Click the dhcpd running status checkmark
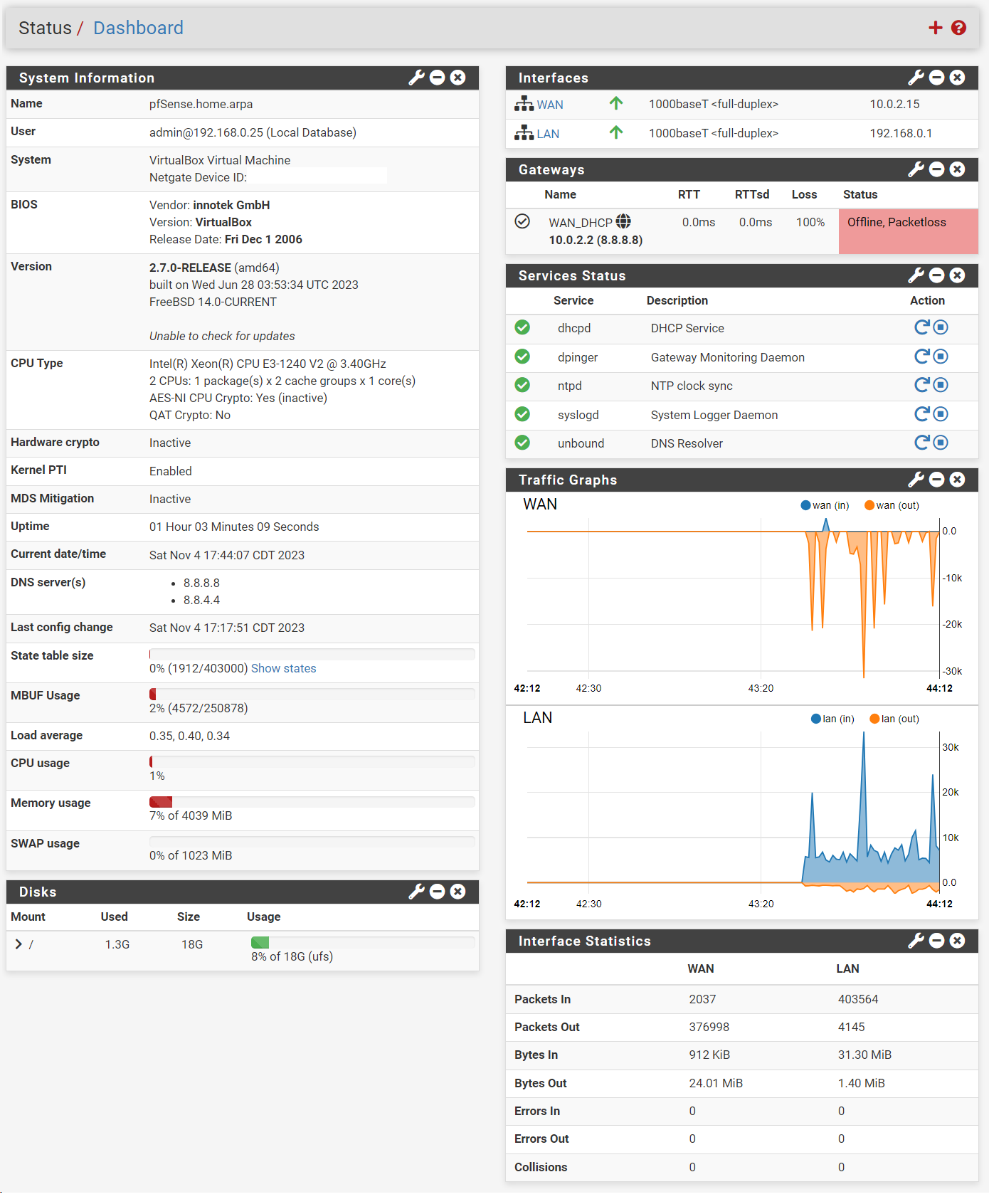Viewport: 989px width, 1204px height. (x=522, y=327)
